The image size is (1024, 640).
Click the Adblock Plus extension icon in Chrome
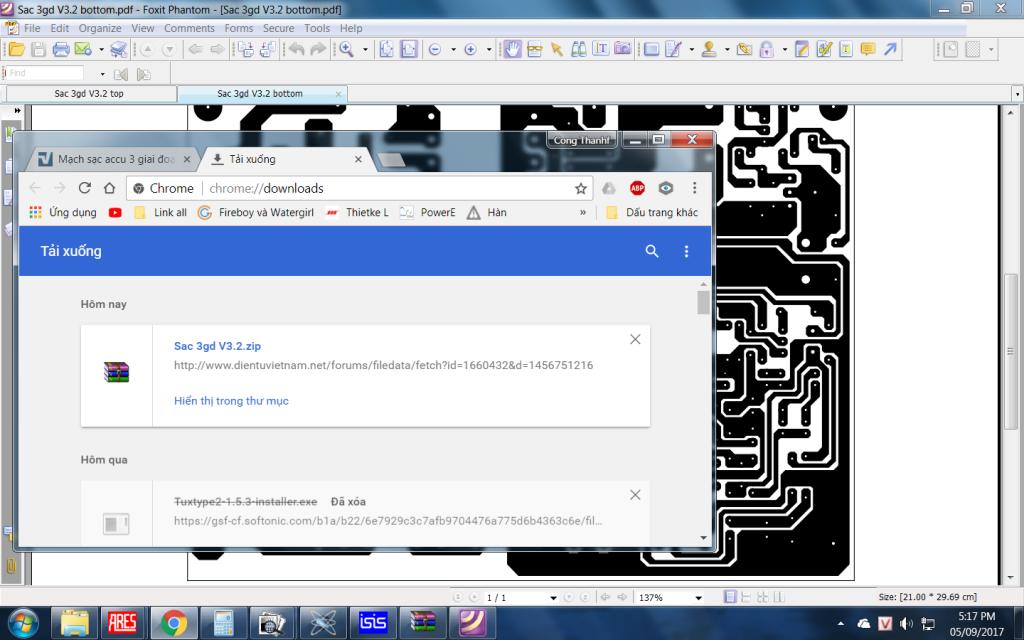(637, 188)
